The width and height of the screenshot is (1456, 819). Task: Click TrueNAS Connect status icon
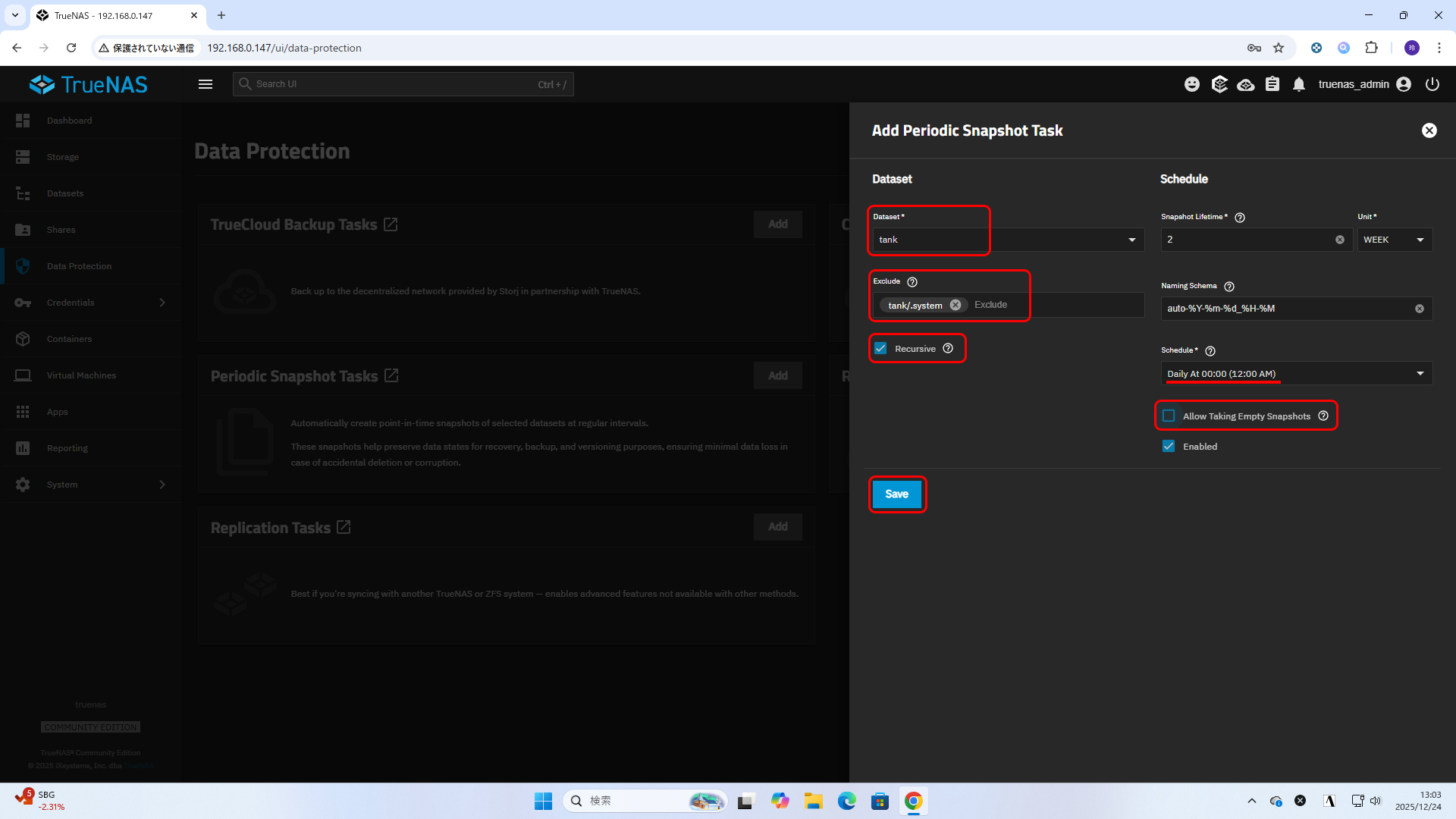[x=1246, y=84]
